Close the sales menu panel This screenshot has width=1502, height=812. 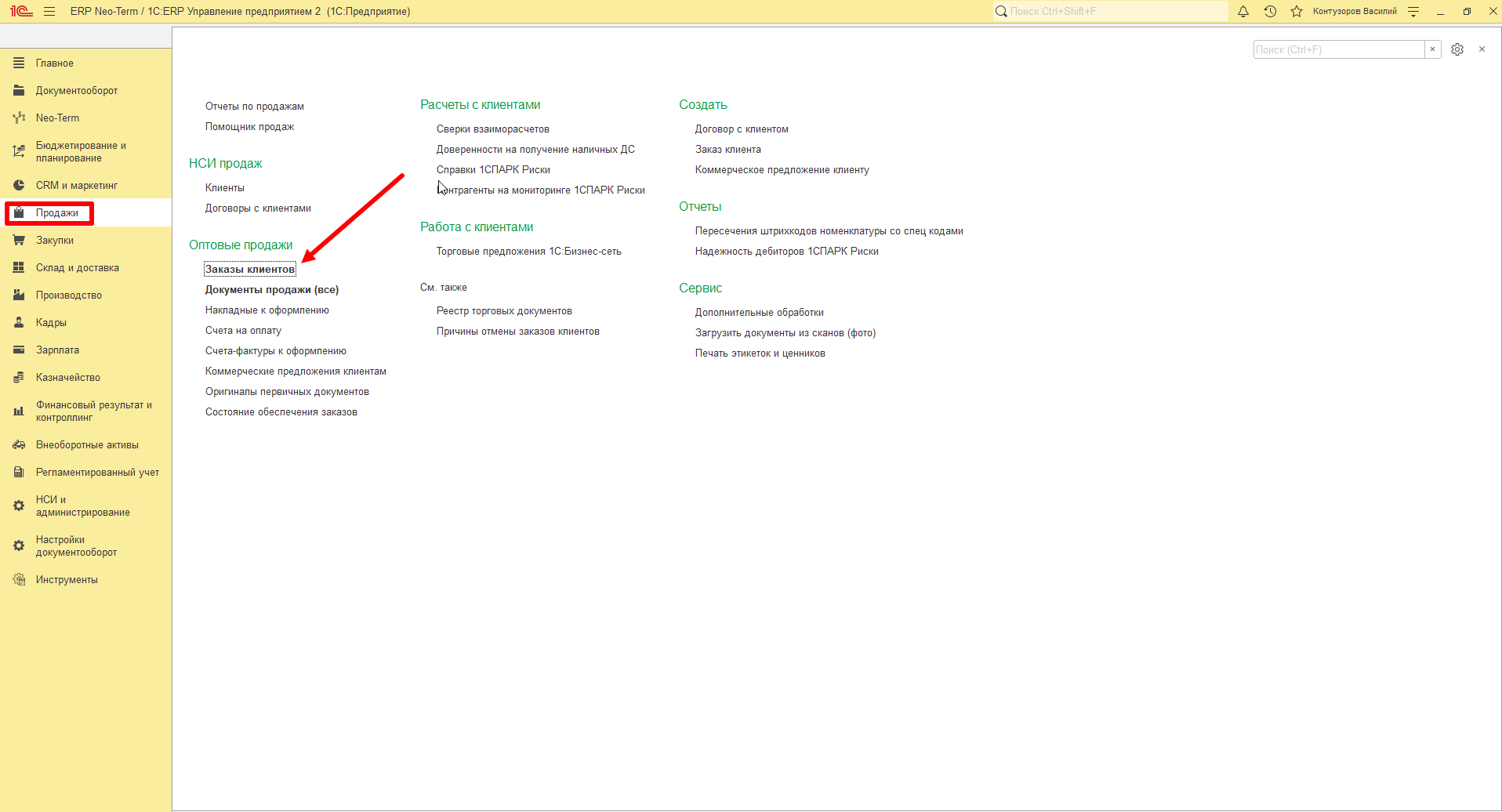[x=1482, y=49]
